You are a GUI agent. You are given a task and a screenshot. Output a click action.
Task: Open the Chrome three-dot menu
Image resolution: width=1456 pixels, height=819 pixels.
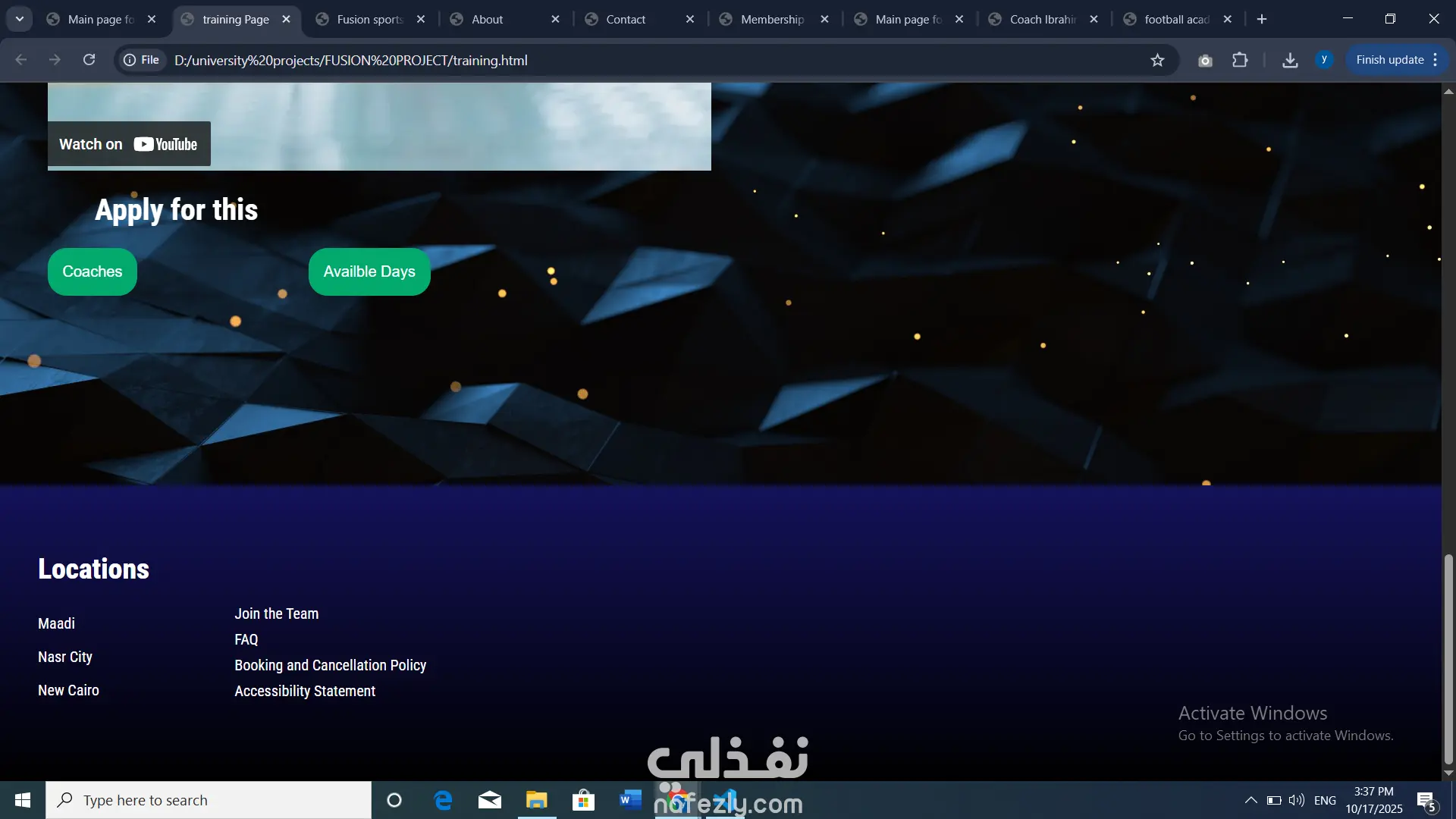(1436, 60)
